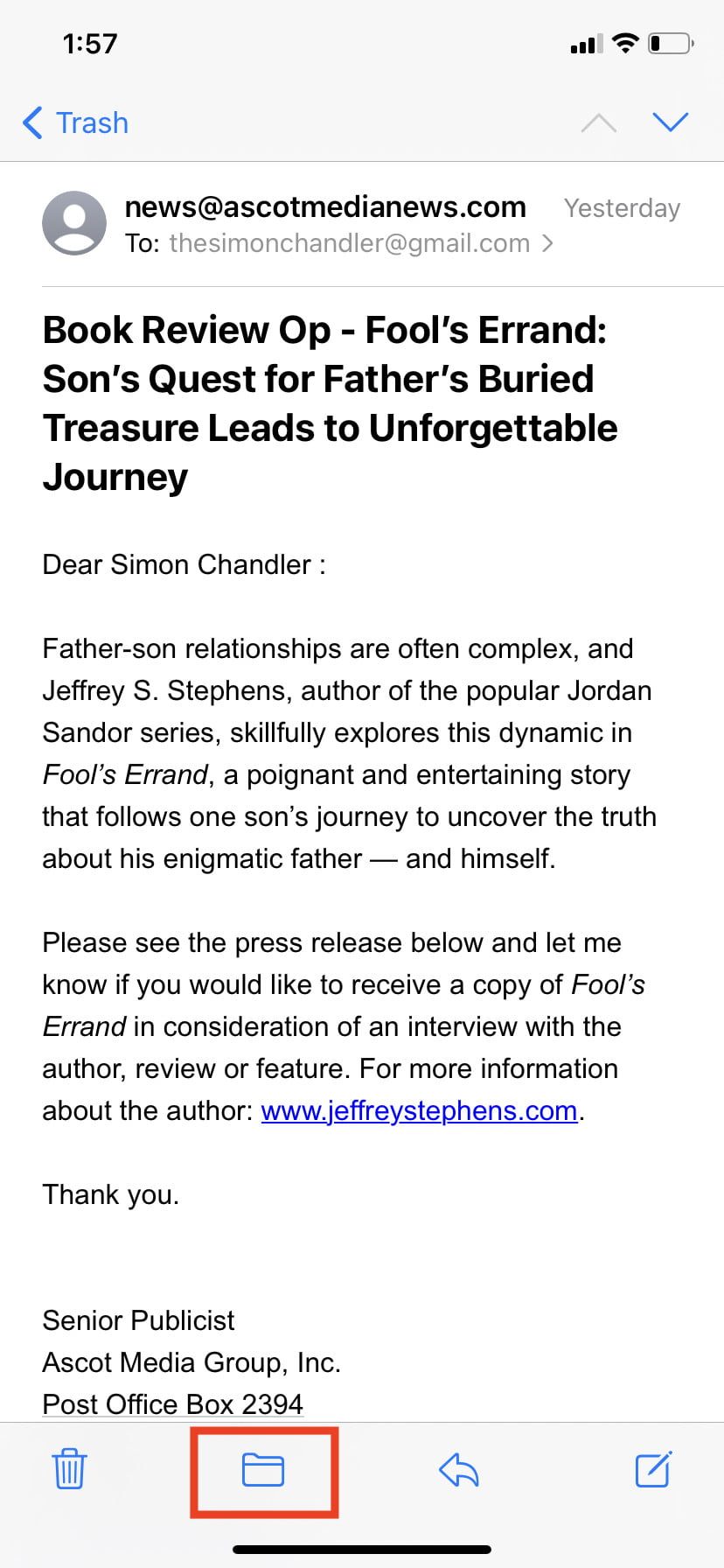Tap the battery indicator icon
The image size is (724, 1568).
671,43
